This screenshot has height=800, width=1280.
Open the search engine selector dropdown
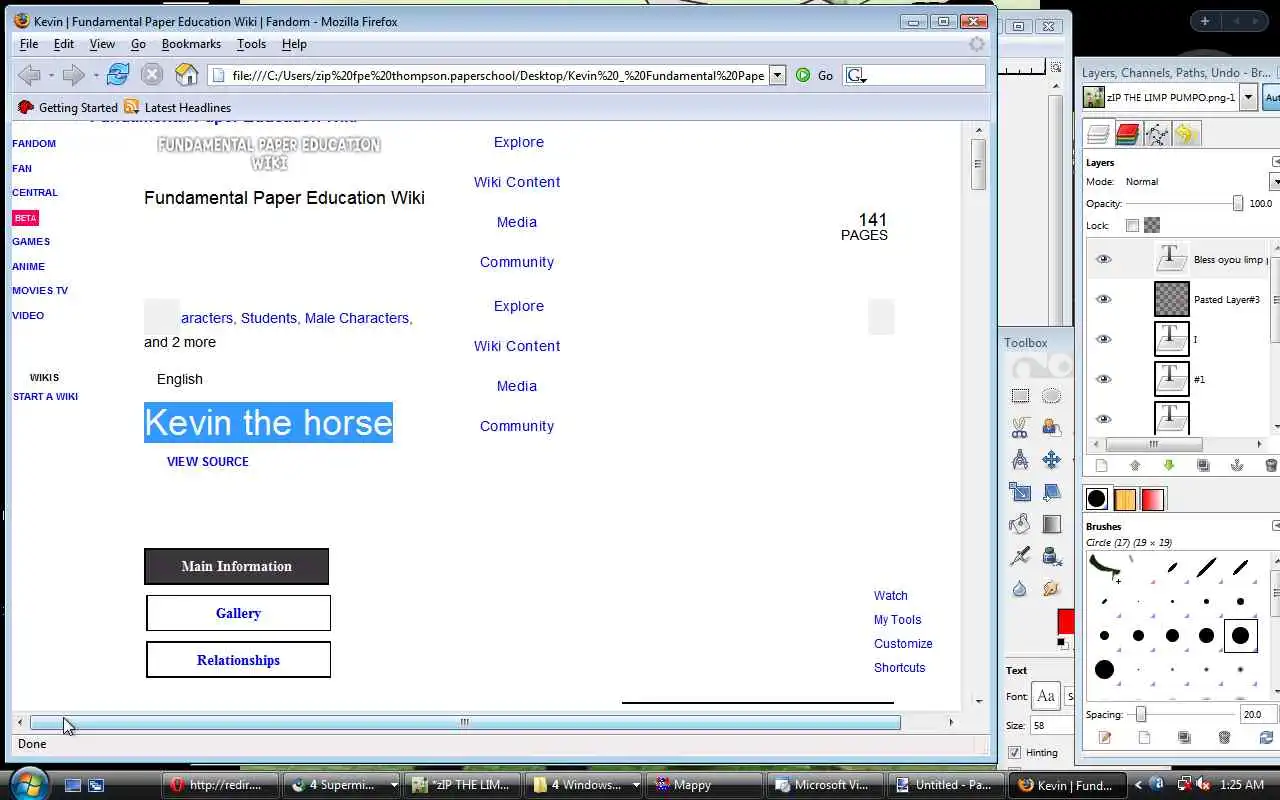856,75
